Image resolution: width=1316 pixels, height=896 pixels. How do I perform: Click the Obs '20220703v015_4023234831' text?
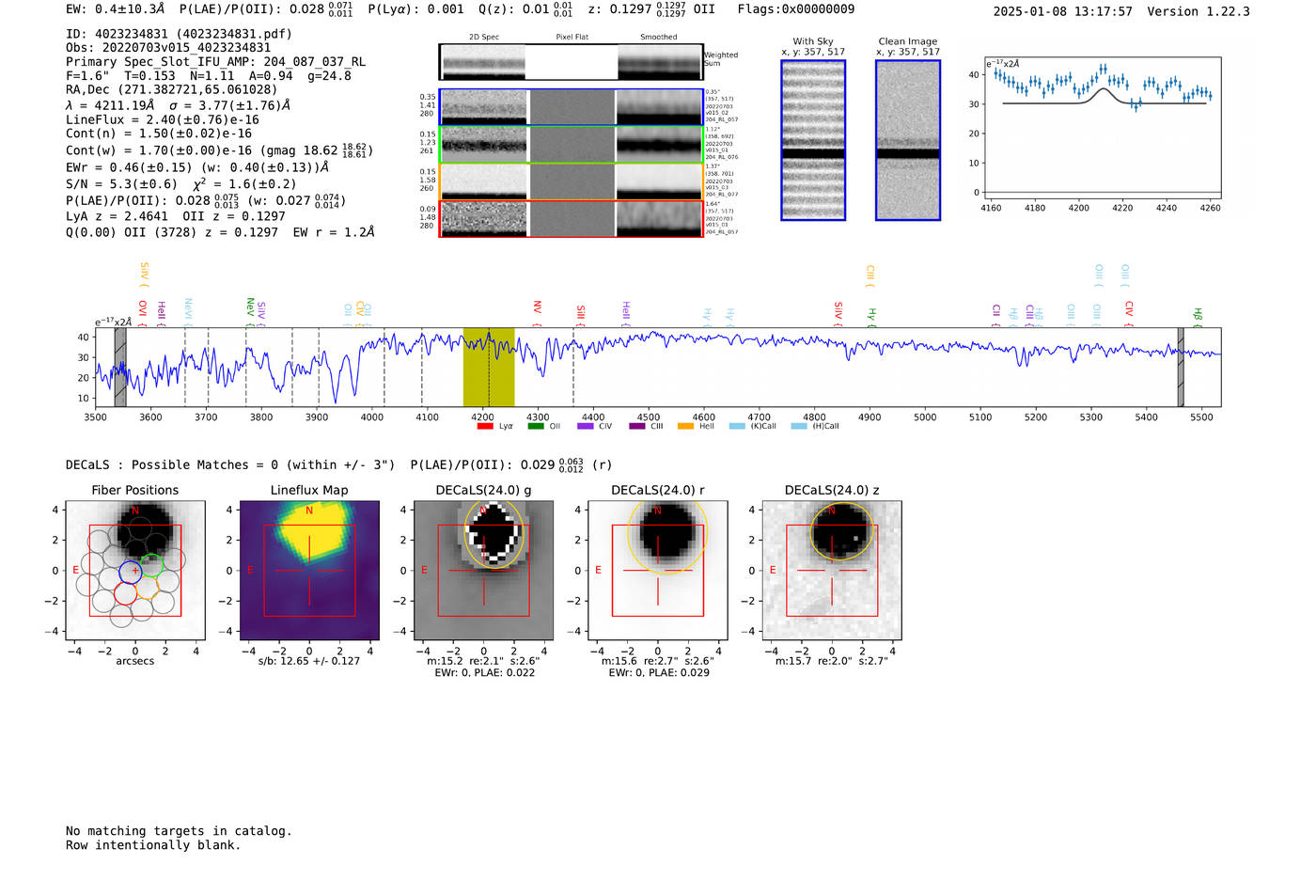pos(168,48)
